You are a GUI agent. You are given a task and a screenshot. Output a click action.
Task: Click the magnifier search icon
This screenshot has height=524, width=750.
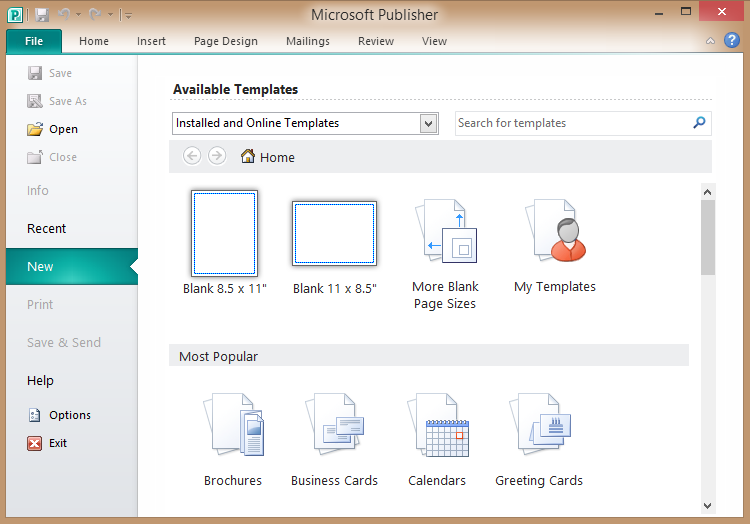point(699,123)
